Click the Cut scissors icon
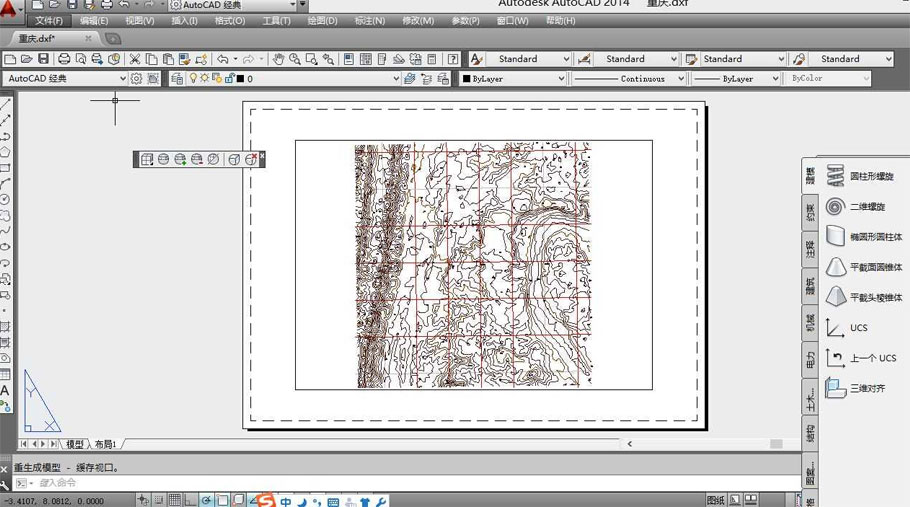The image size is (910, 507). (135, 59)
